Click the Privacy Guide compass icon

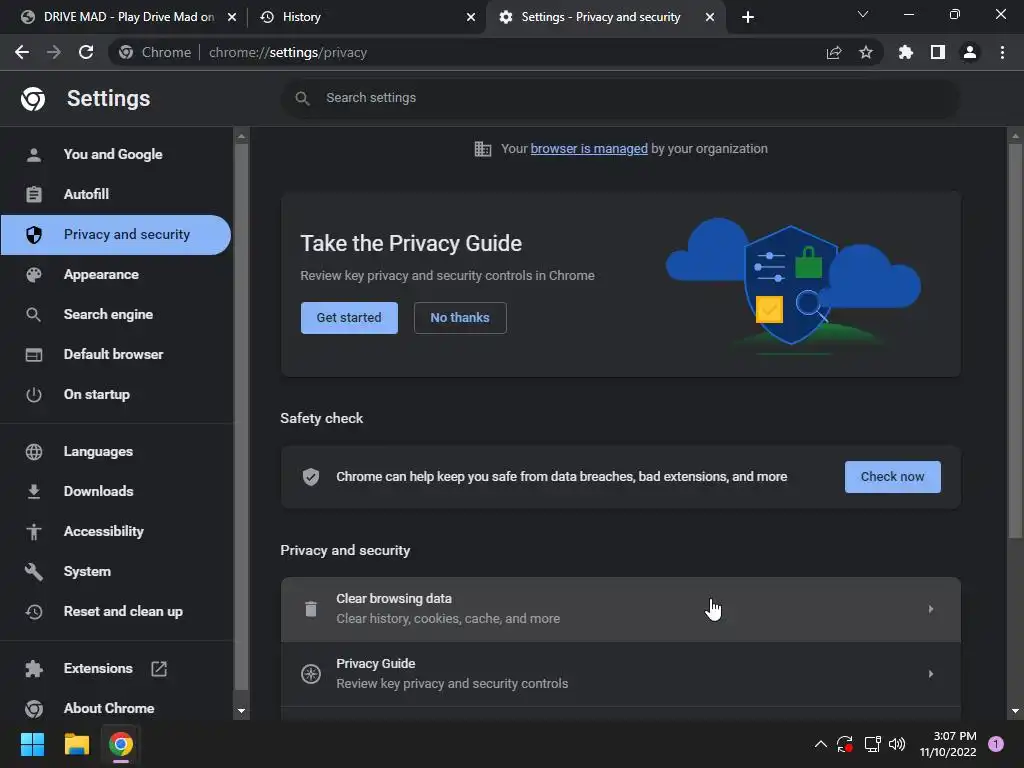coord(311,673)
